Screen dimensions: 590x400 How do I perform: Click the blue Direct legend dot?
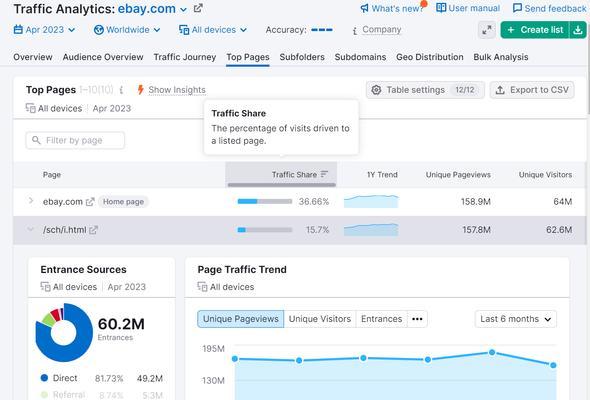(44, 378)
